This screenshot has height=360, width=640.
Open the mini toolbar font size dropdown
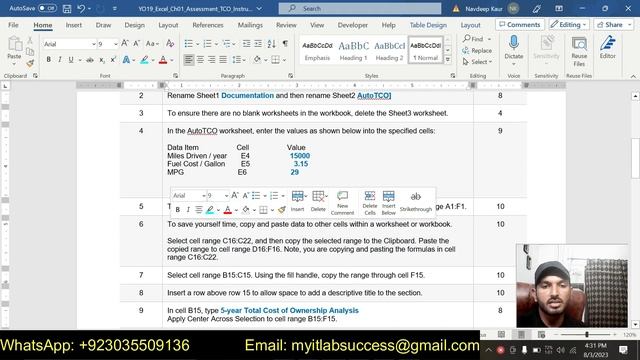tap(227, 196)
